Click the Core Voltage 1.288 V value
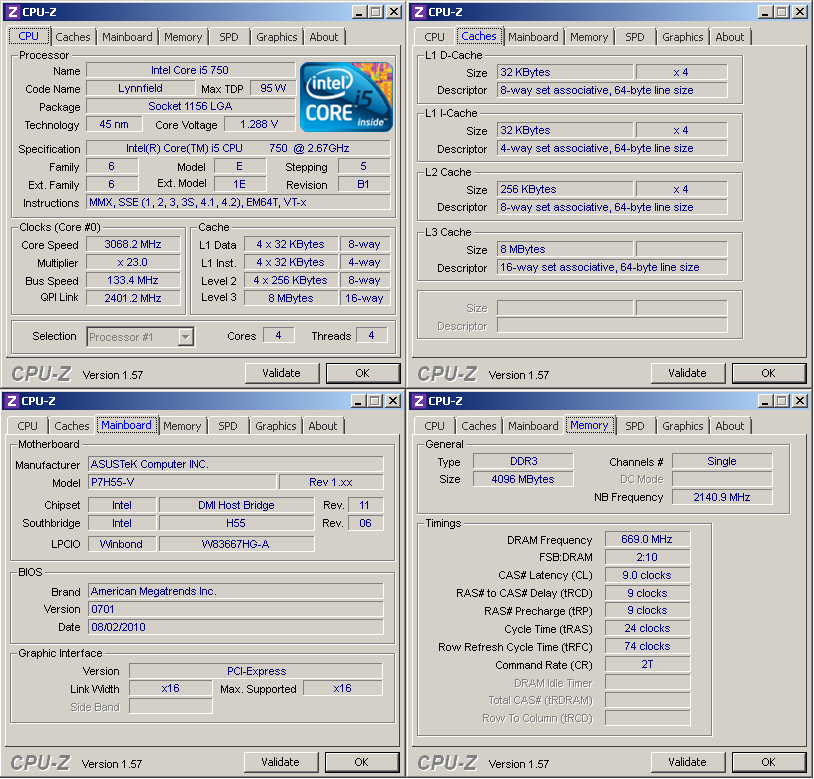The width and height of the screenshot is (814, 779). click(x=259, y=124)
